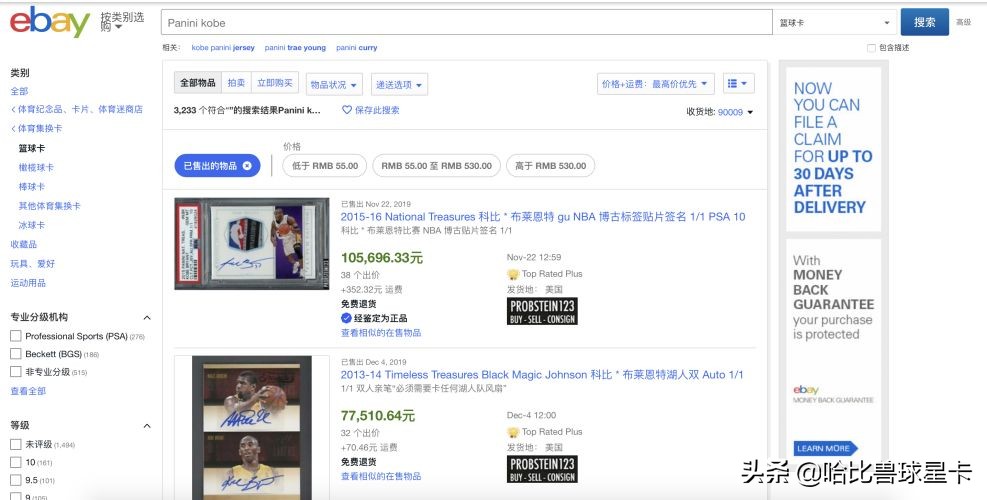Check the Professional Sports (PSA) checkbox
Screen dimensions: 987x500
click(x=15, y=336)
